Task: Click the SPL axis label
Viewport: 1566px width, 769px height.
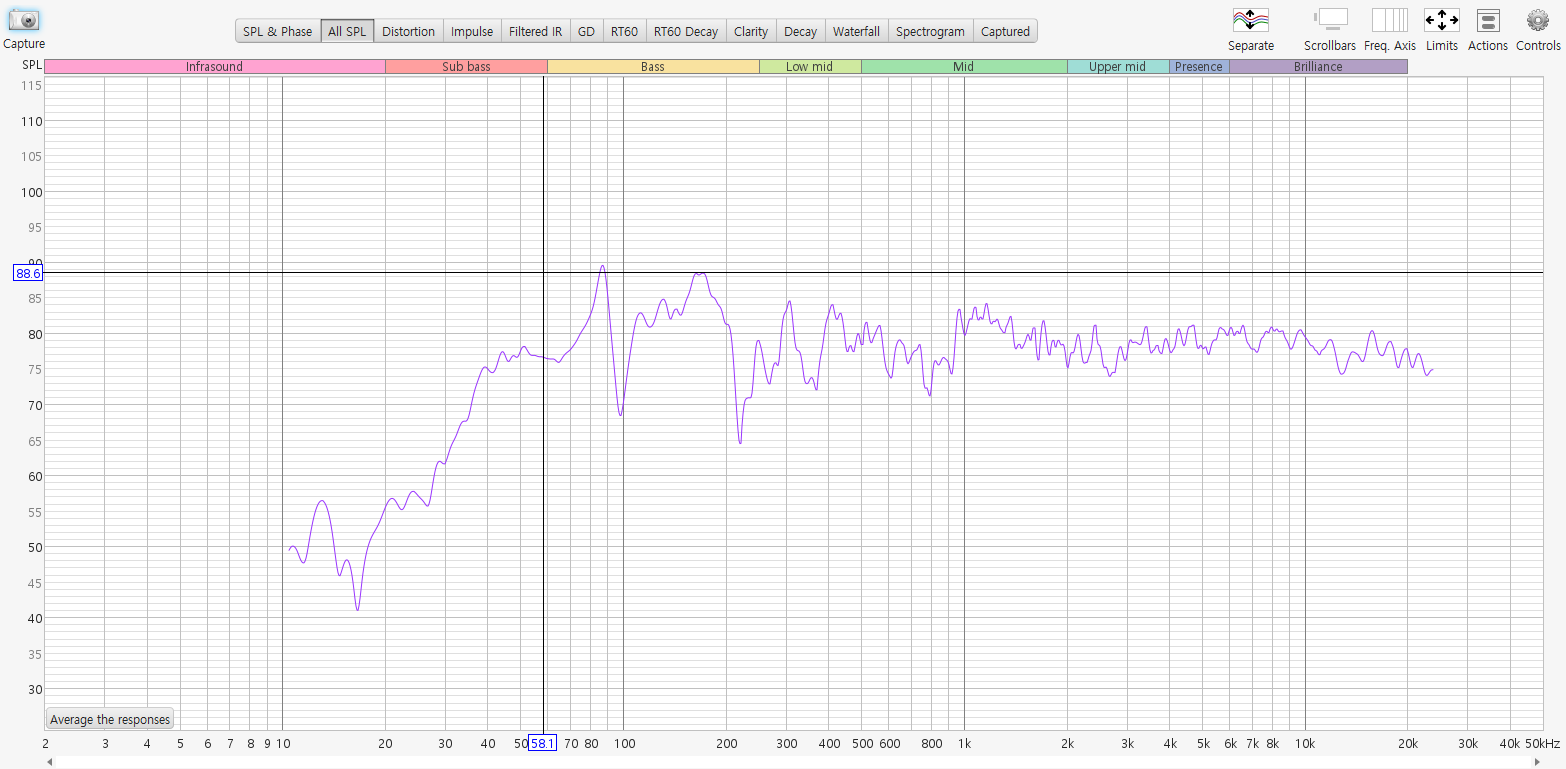Action: 32,65
